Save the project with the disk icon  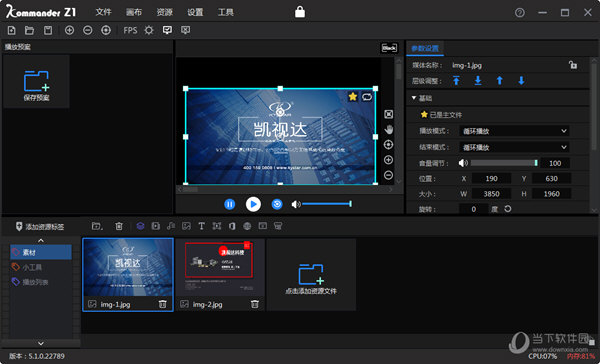click(48, 30)
